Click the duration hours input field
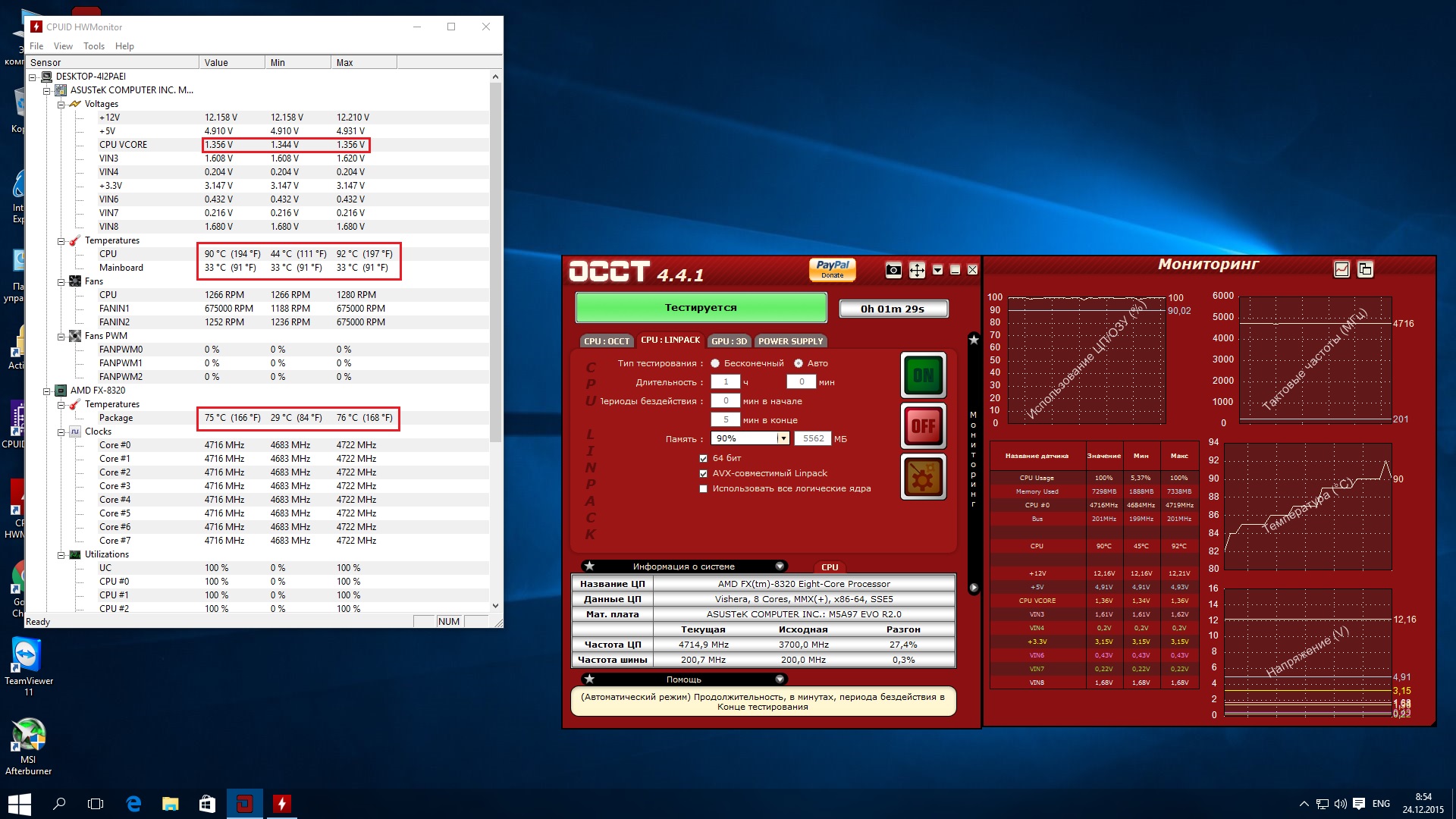The image size is (1456, 819). (725, 382)
